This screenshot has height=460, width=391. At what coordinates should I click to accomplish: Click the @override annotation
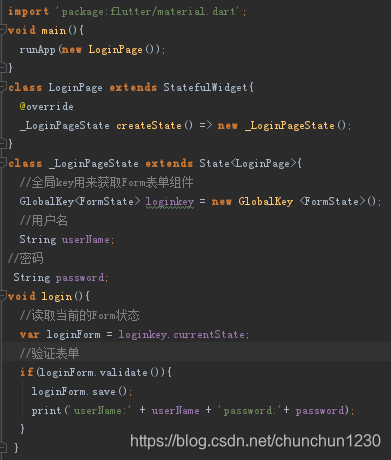pyautogui.click(x=46, y=106)
